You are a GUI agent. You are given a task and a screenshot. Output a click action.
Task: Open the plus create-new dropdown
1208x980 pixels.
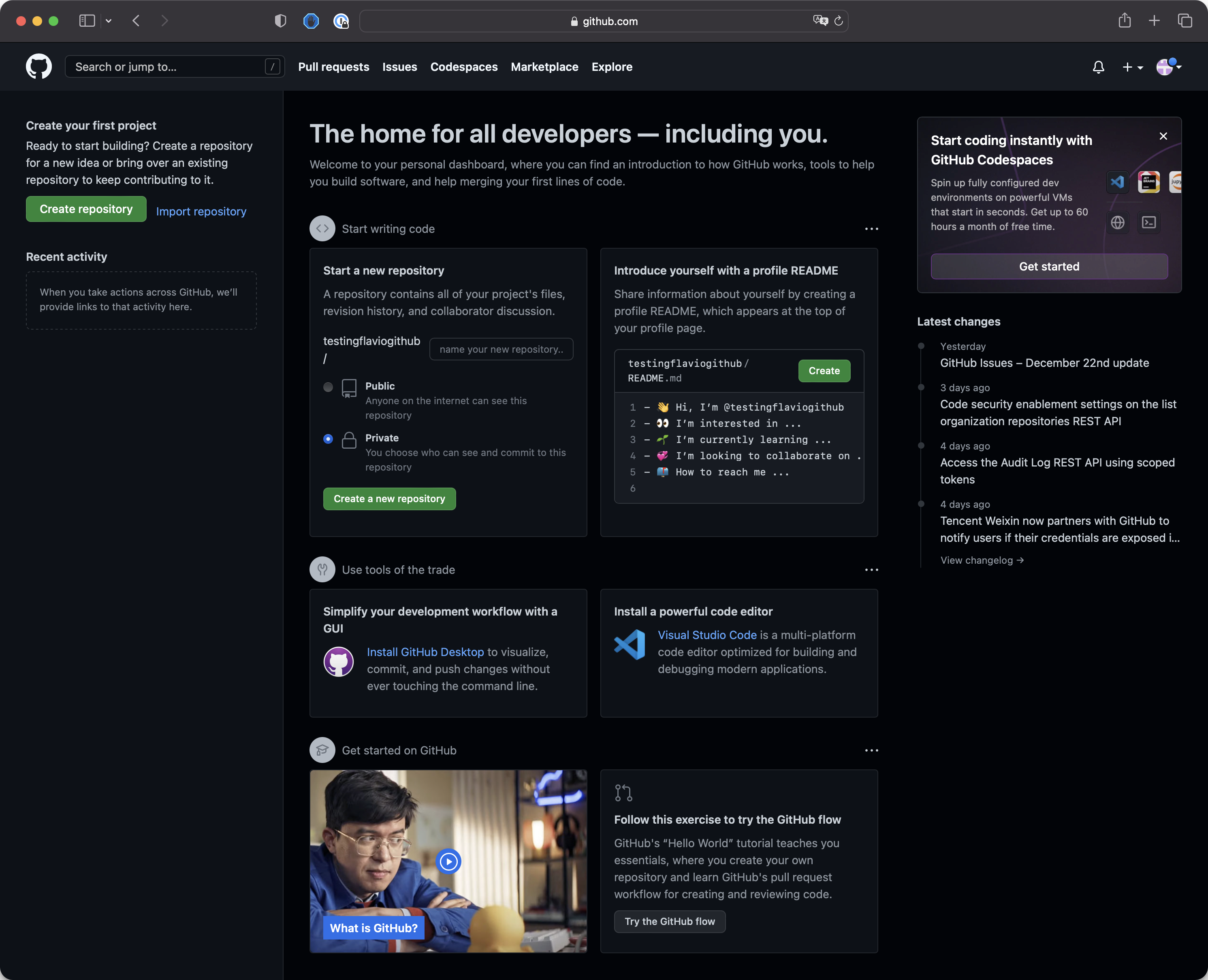click(x=1132, y=67)
